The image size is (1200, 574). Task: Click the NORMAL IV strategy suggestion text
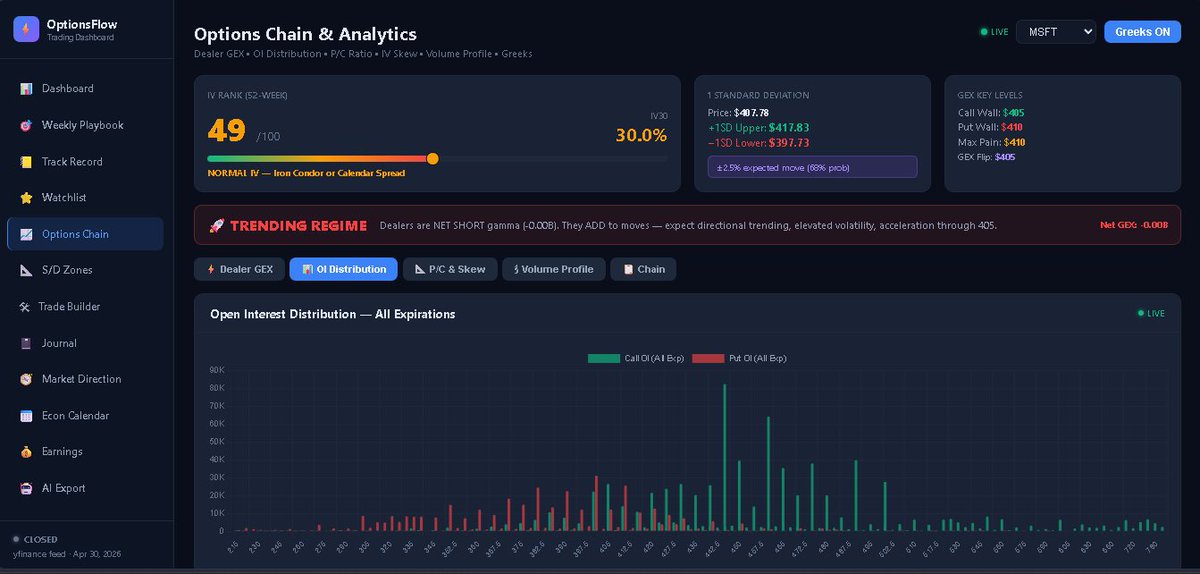tap(306, 173)
